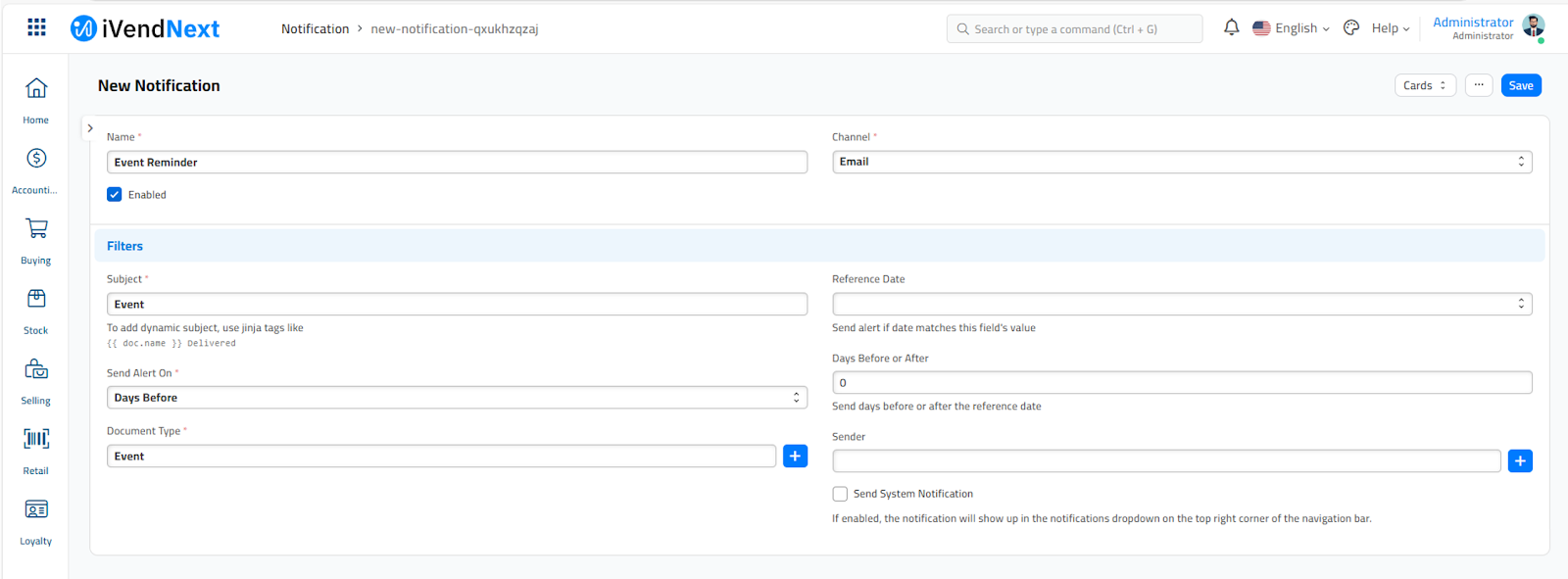Open the Selling module icon

click(36, 369)
